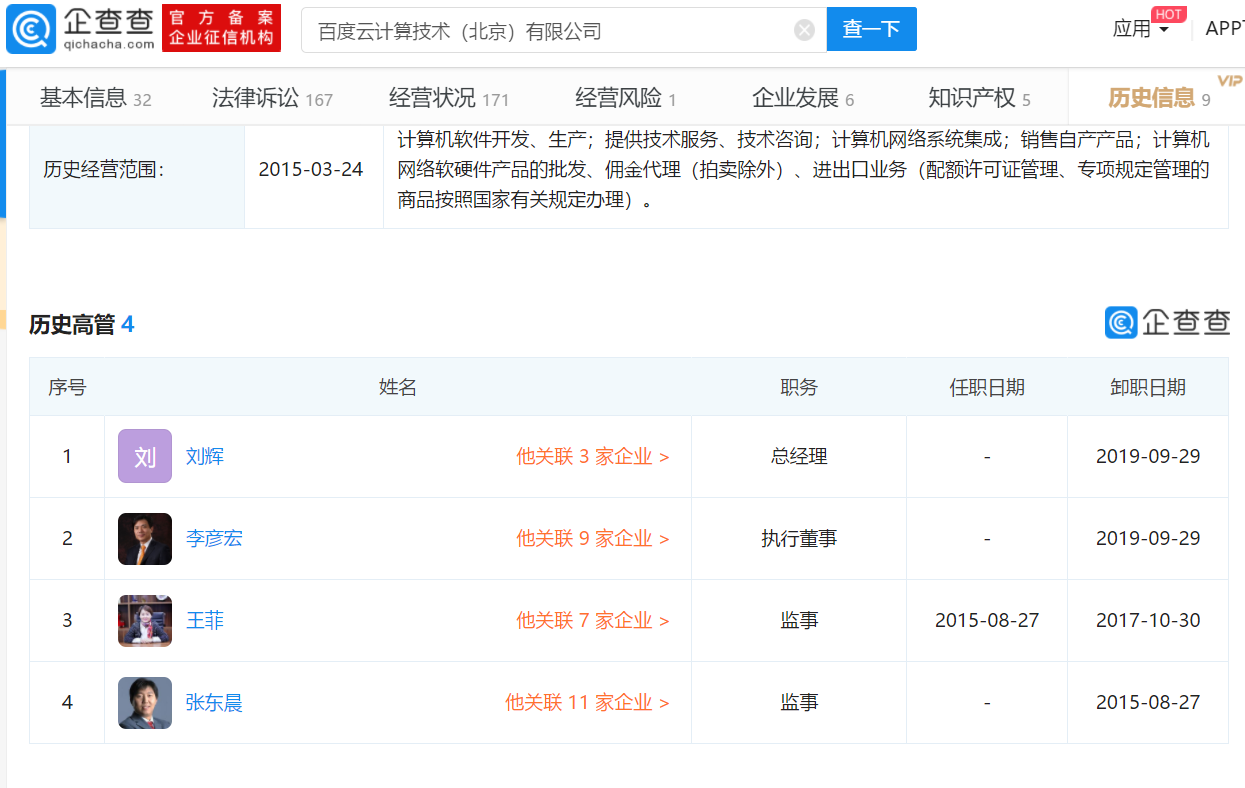
Task: Open 刘辉's profile link
Action: pos(205,456)
